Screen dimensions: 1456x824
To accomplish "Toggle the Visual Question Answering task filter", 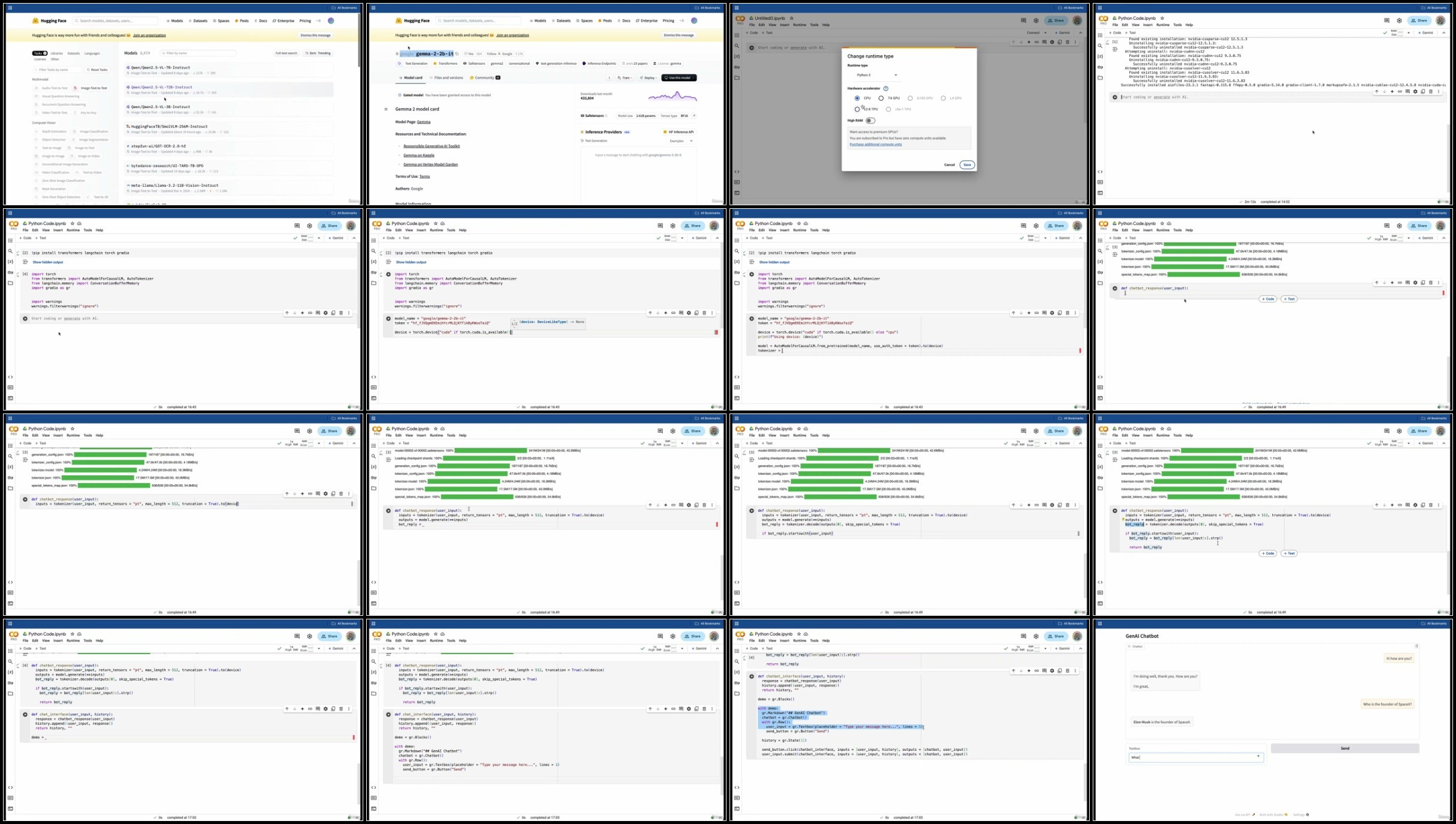I will coord(57,96).
